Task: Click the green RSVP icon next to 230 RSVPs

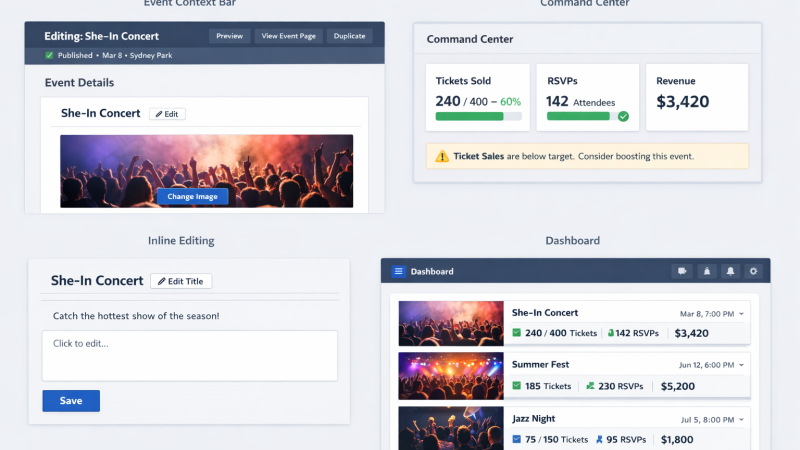Action: (590, 385)
